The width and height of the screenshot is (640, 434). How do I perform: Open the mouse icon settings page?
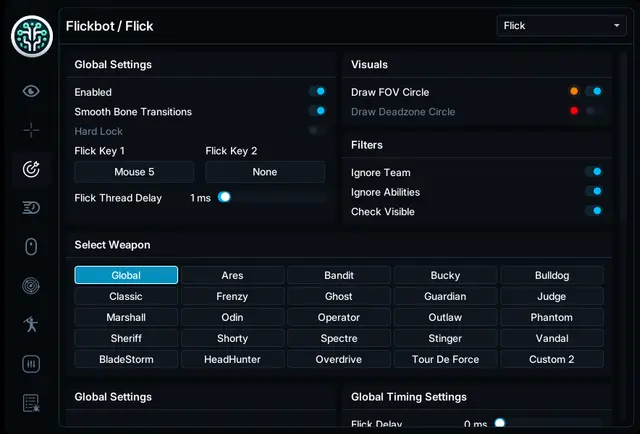click(x=31, y=247)
